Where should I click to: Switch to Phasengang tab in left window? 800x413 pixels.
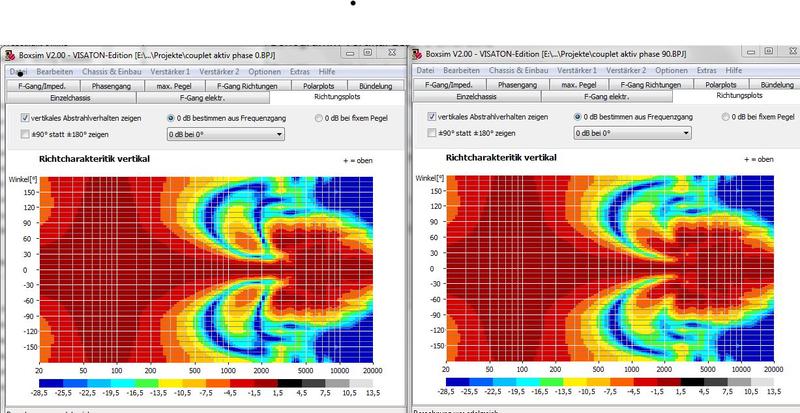[111, 86]
